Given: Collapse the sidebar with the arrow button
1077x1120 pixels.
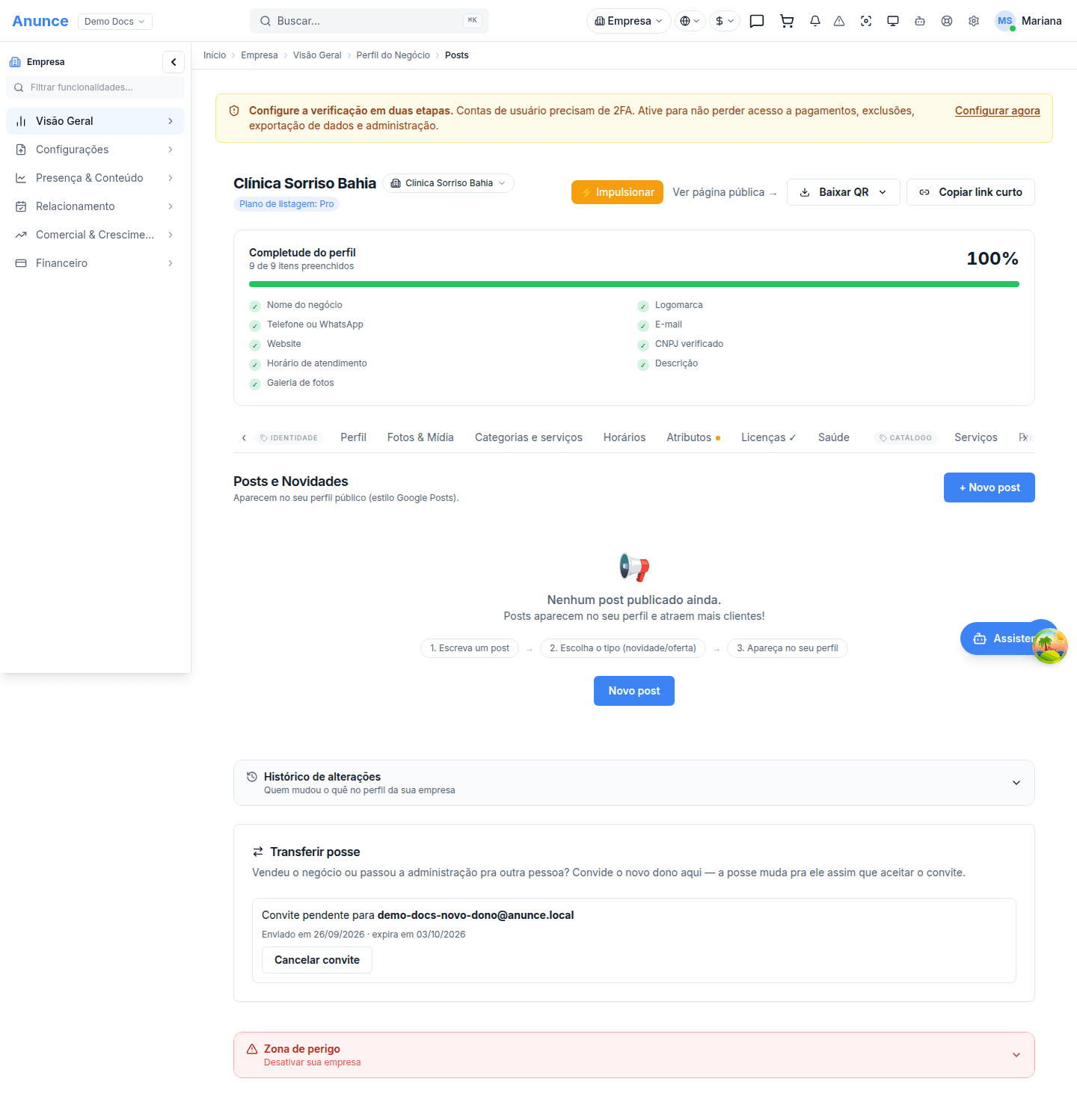Looking at the screenshot, I should [174, 62].
